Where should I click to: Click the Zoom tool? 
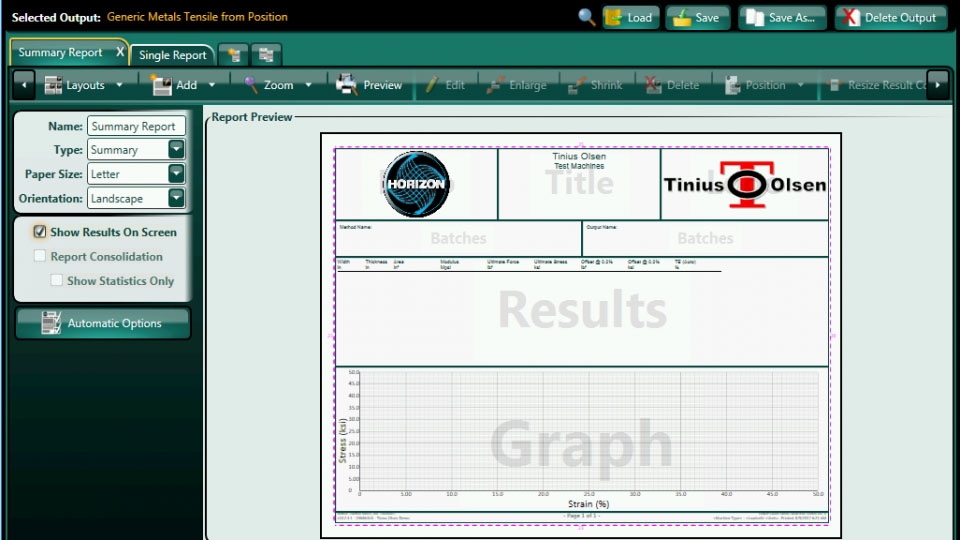[269, 85]
